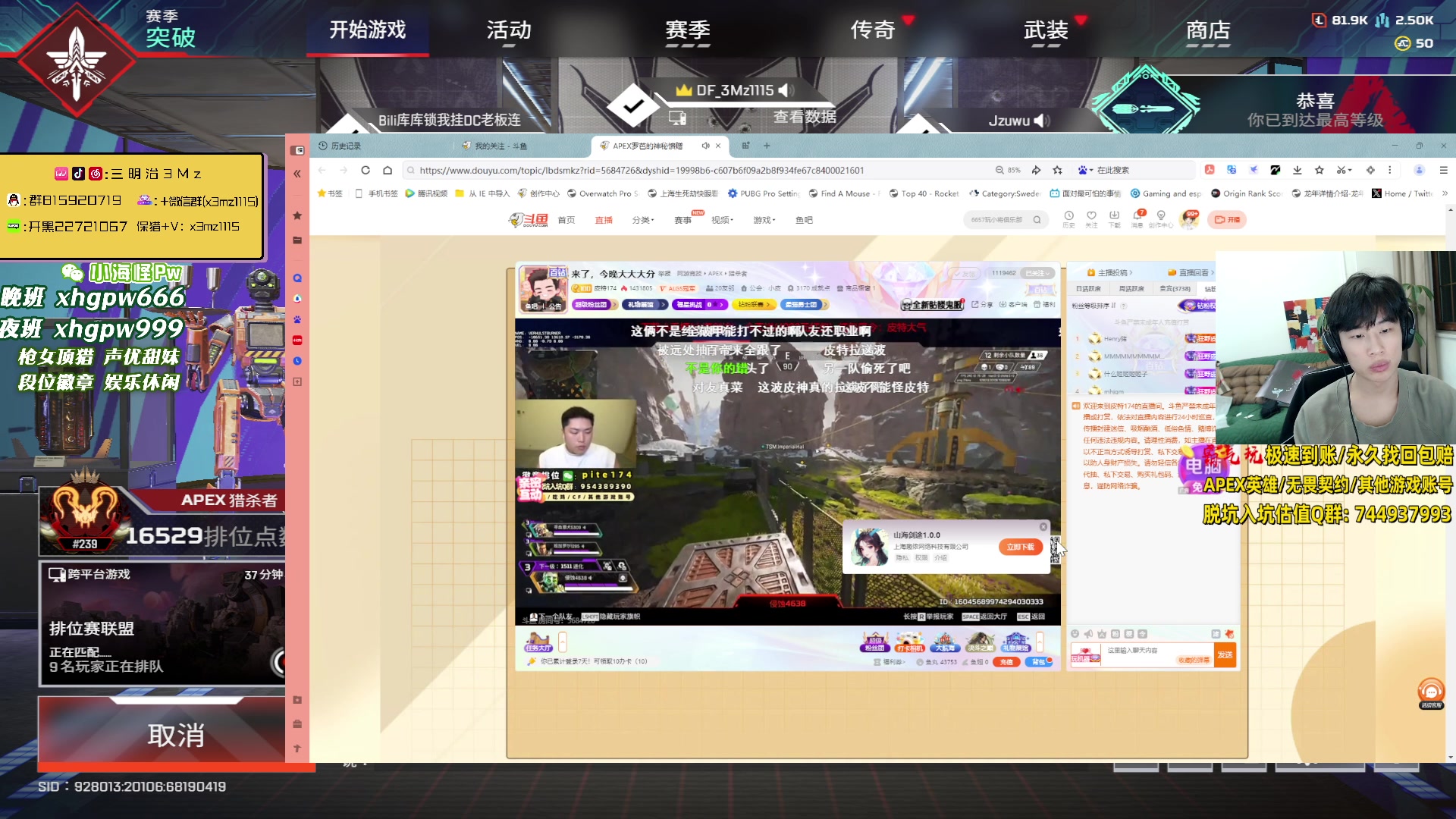Image resolution: width=1456 pixels, height=819 pixels.
Task: Mute the APEX browser tab audio
Action: (705, 146)
